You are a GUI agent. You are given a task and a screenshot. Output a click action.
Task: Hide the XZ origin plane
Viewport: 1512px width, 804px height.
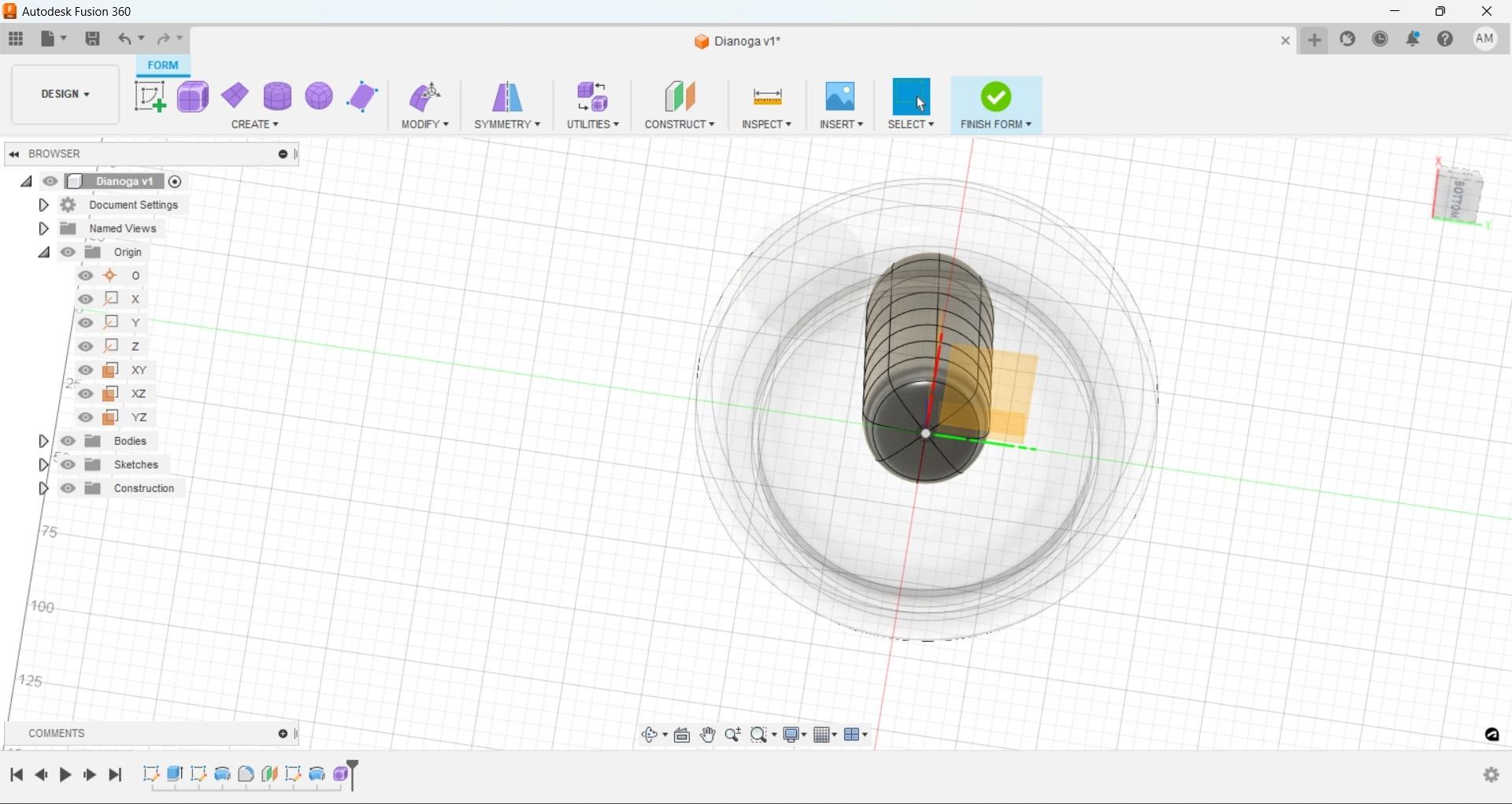(x=86, y=394)
